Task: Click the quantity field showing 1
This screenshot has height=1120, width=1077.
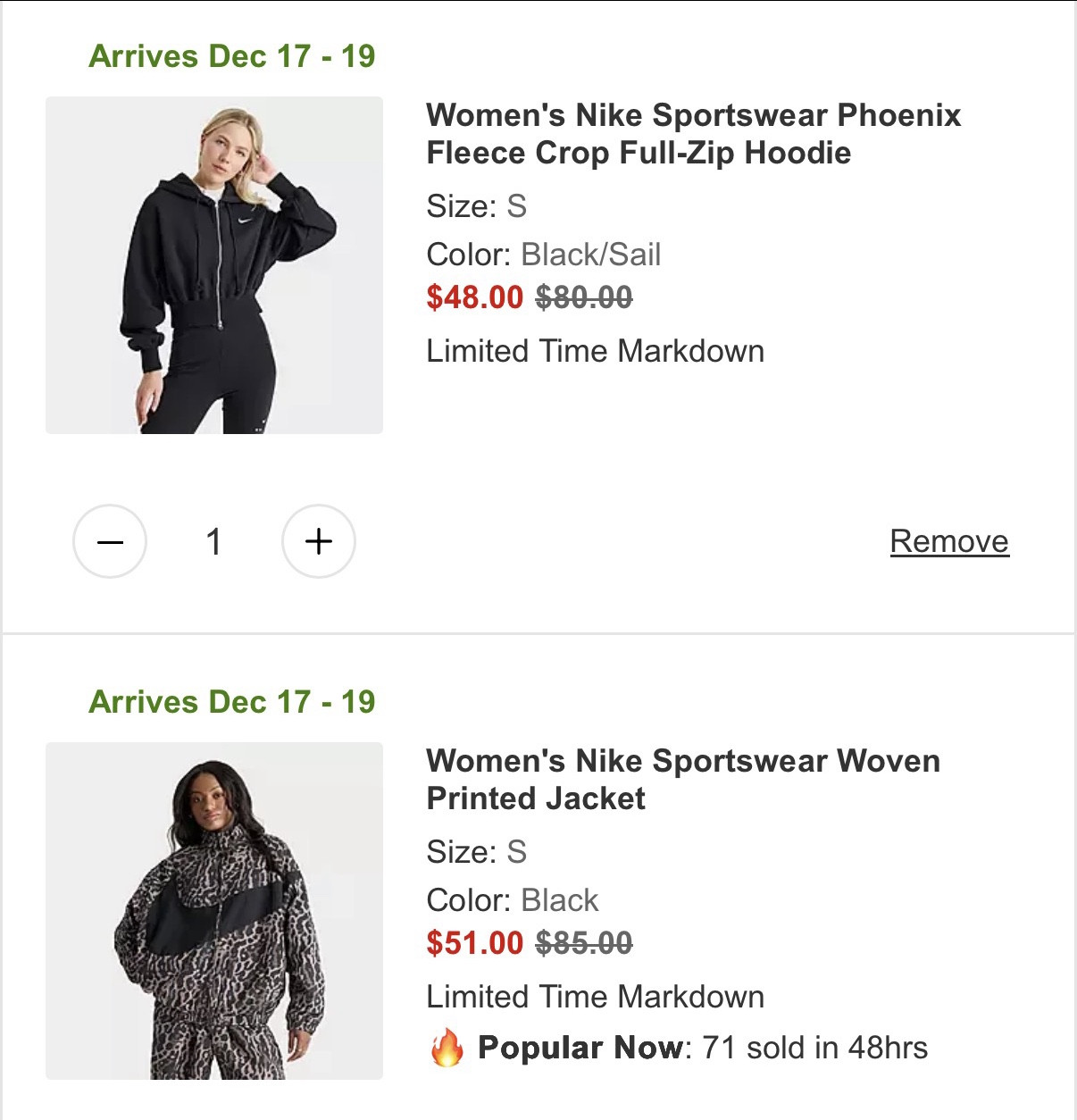Action: coord(213,540)
